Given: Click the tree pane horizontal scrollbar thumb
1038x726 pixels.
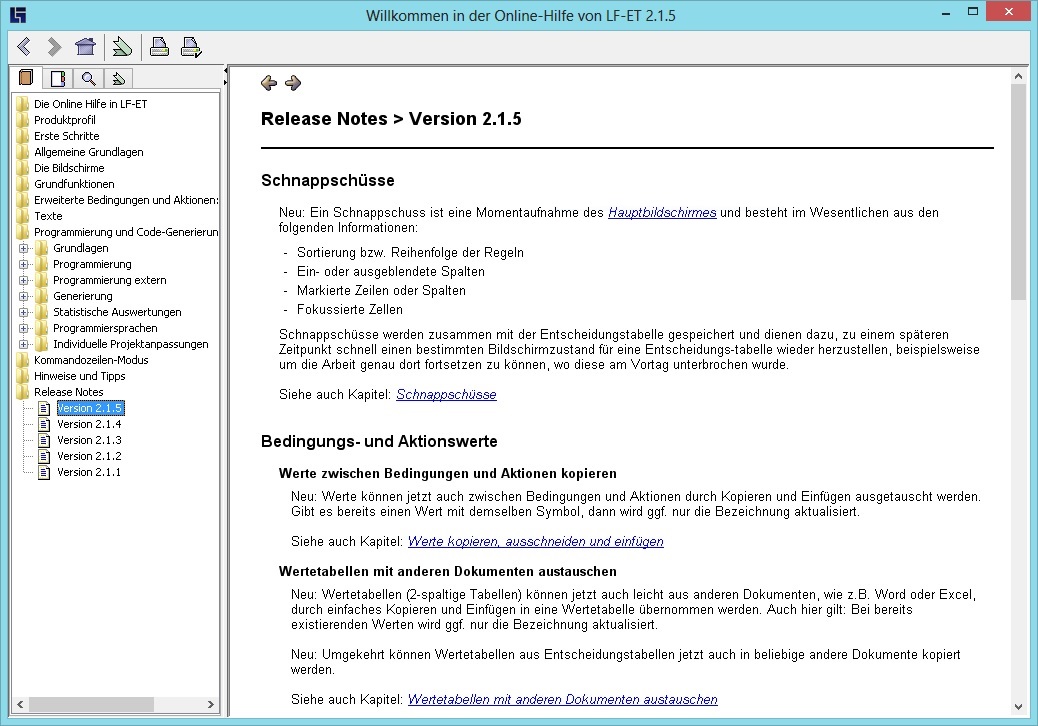Looking at the screenshot, I should (x=91, y=704).
